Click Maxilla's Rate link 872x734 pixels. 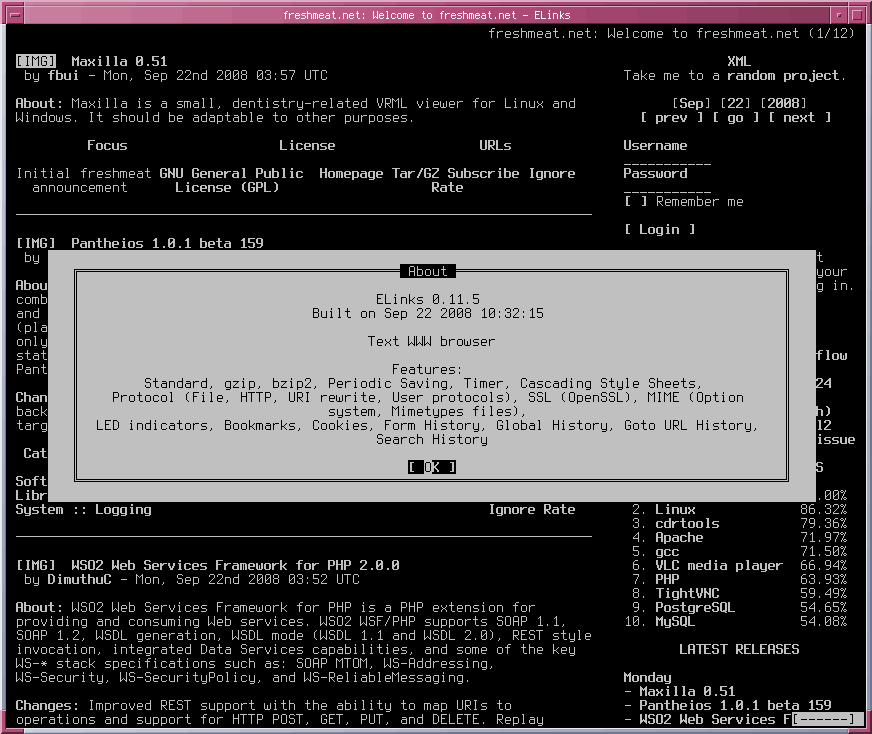coord(447,187)
